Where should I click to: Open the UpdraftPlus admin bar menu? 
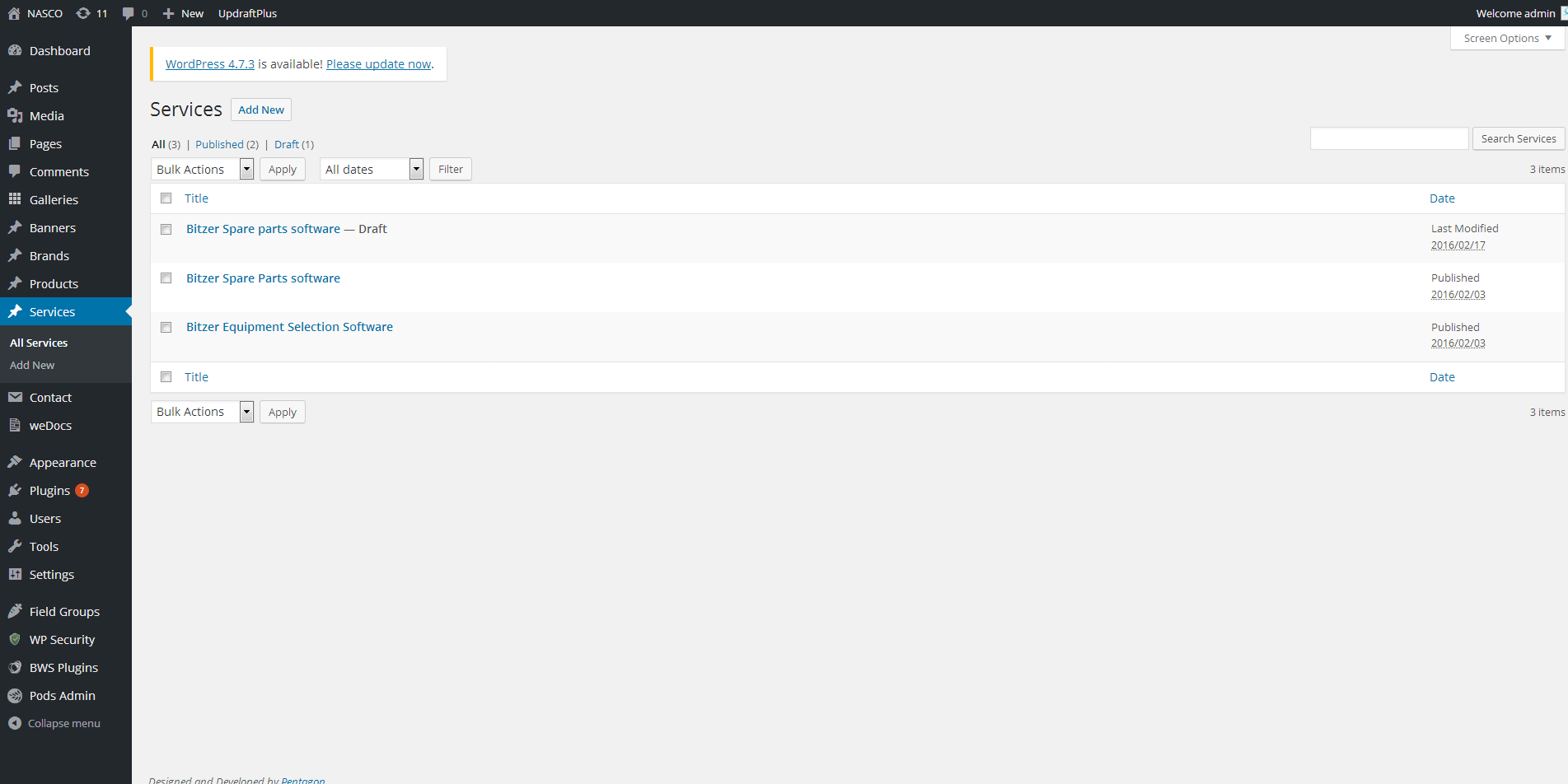(247, 12)
